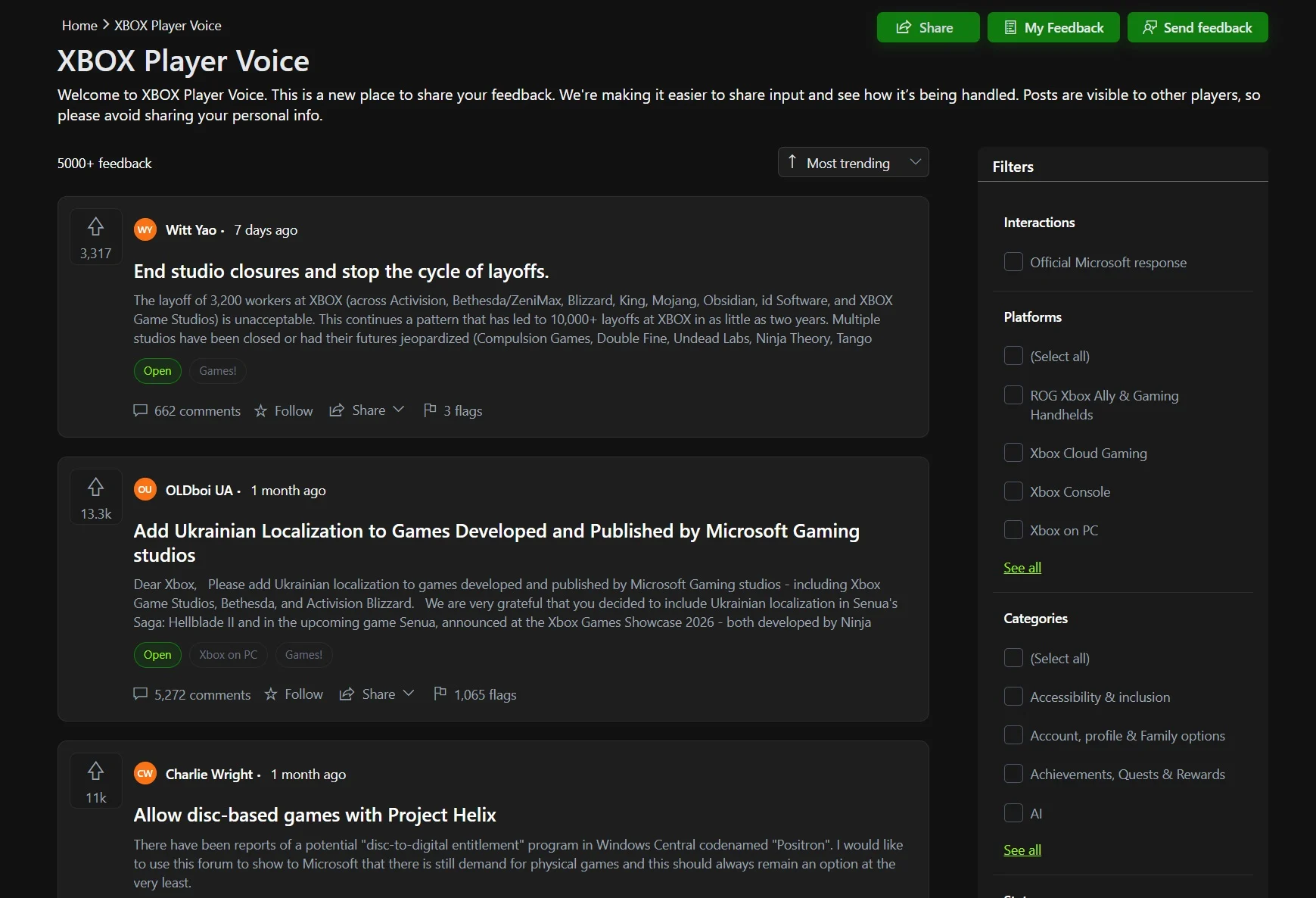Viewport: 1316px width, 898px height.
Task: View the 1,065 flags on localization post
Action: coord(475,694)
